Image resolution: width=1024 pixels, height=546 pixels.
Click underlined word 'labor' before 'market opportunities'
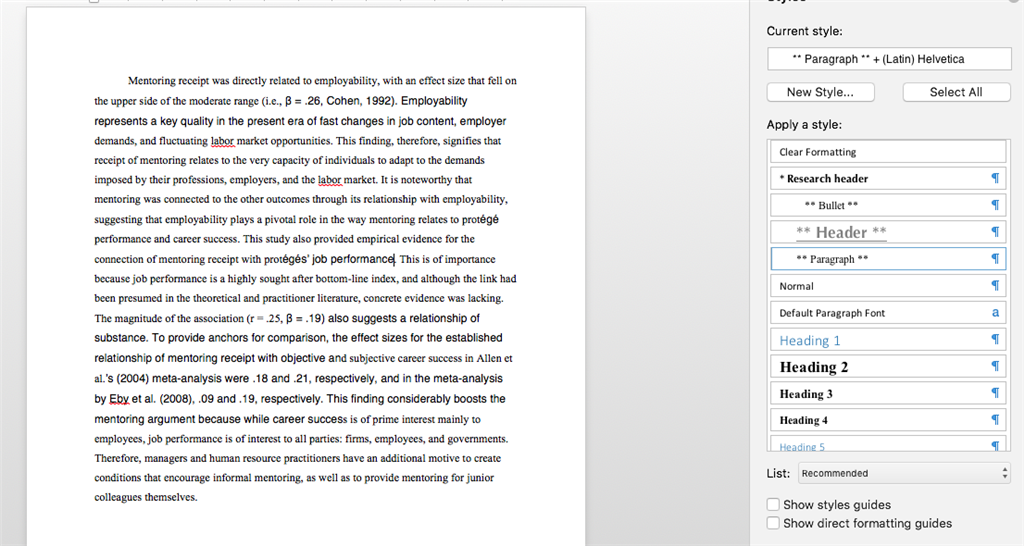222,141
